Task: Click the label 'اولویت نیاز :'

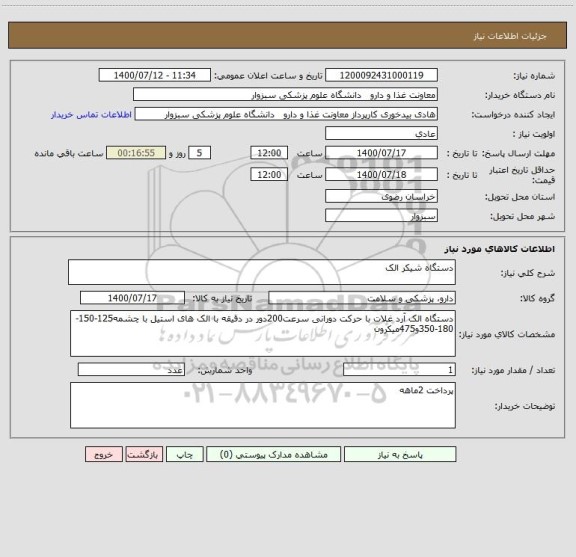Action: (x=534, y=134)
